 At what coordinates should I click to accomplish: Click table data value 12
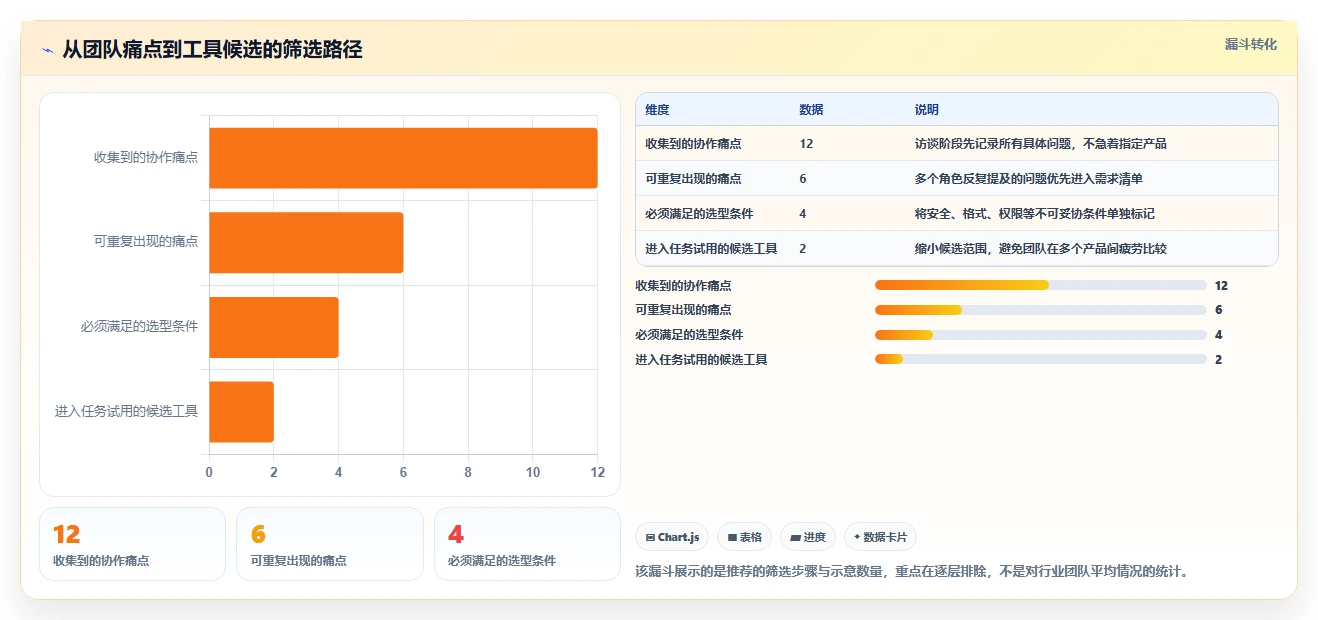click(x=806, y=144)
